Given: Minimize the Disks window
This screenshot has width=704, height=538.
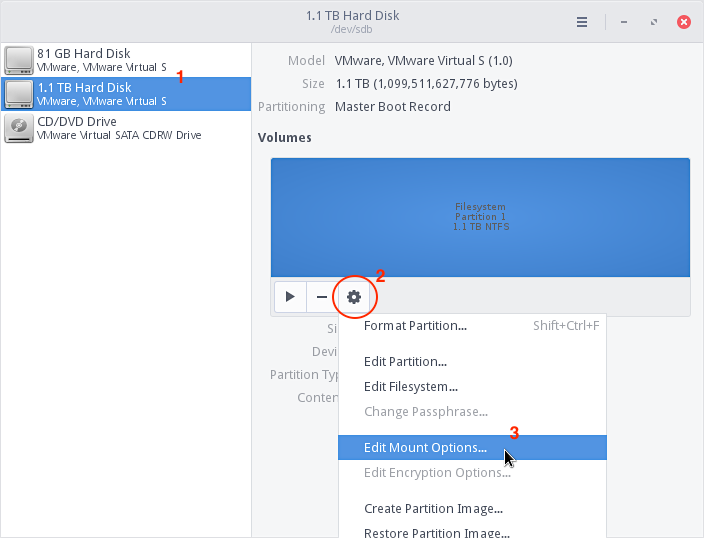Looking at the screenshot, I should coord(622,21).
